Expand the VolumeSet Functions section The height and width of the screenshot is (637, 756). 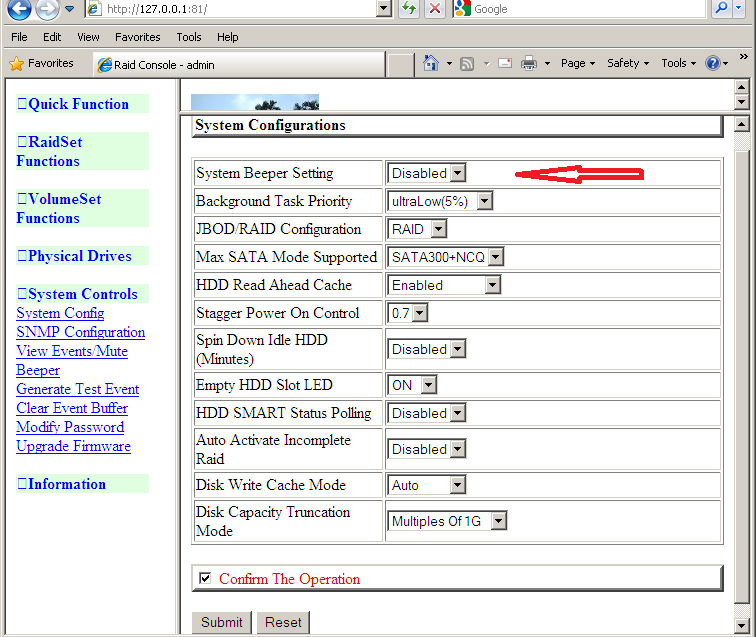(x=82, y=208)
